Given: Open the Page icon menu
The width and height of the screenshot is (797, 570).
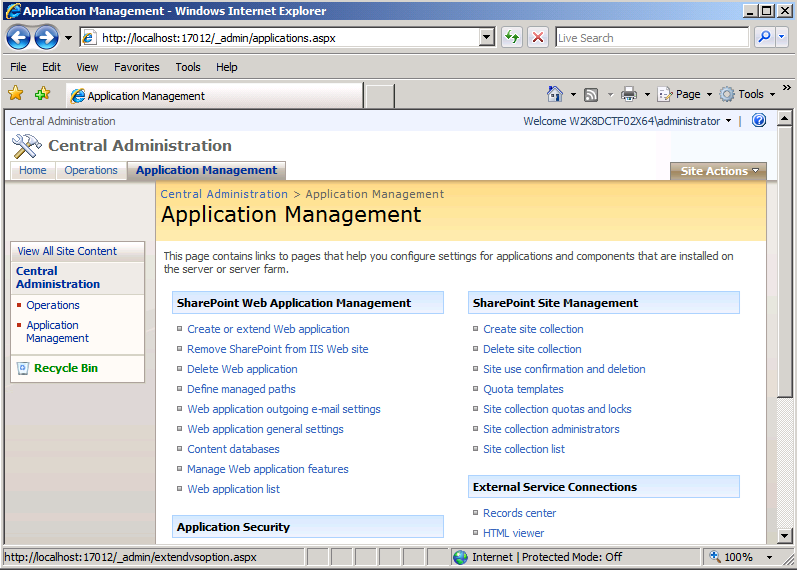Looking at the screenshot, I should click(665, 94).
